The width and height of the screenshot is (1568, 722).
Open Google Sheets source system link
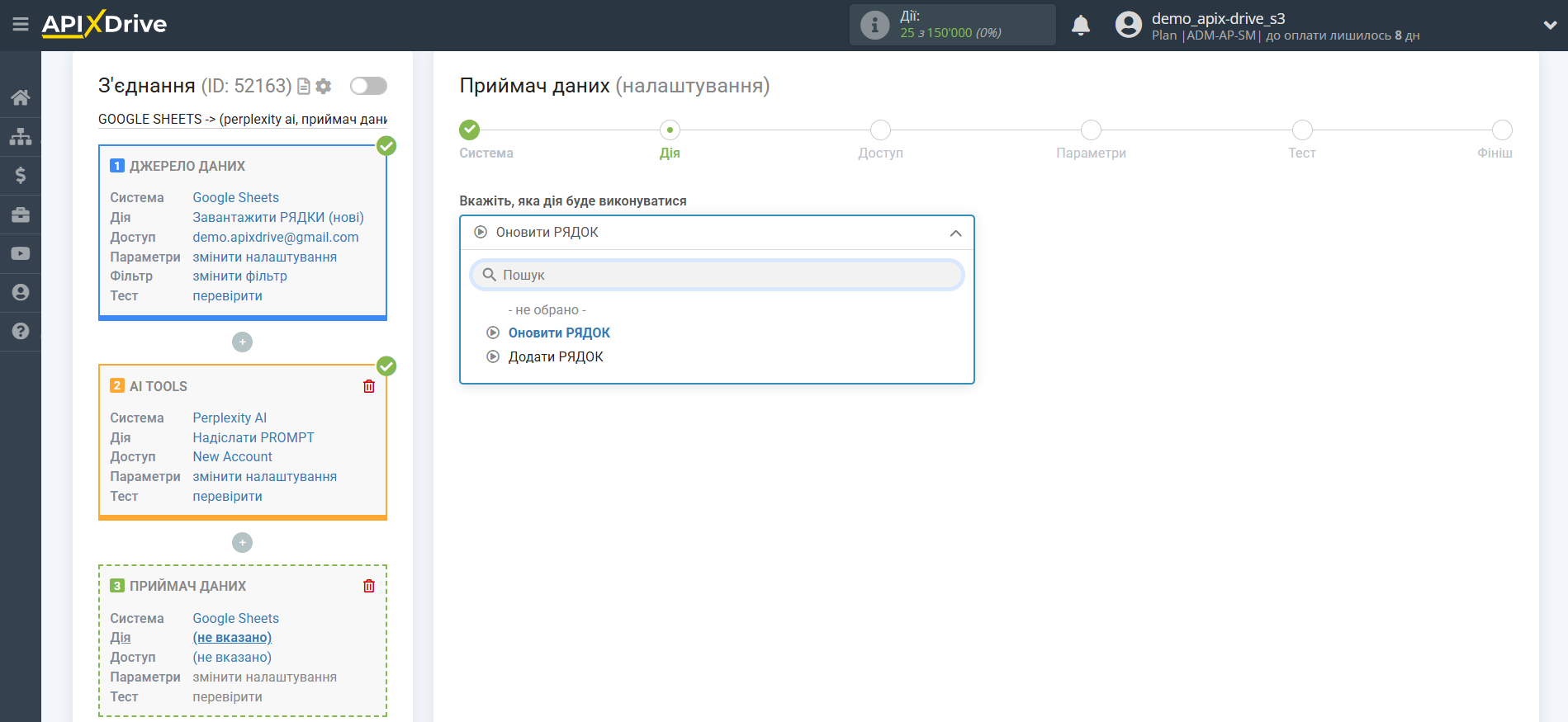(236, 197)
